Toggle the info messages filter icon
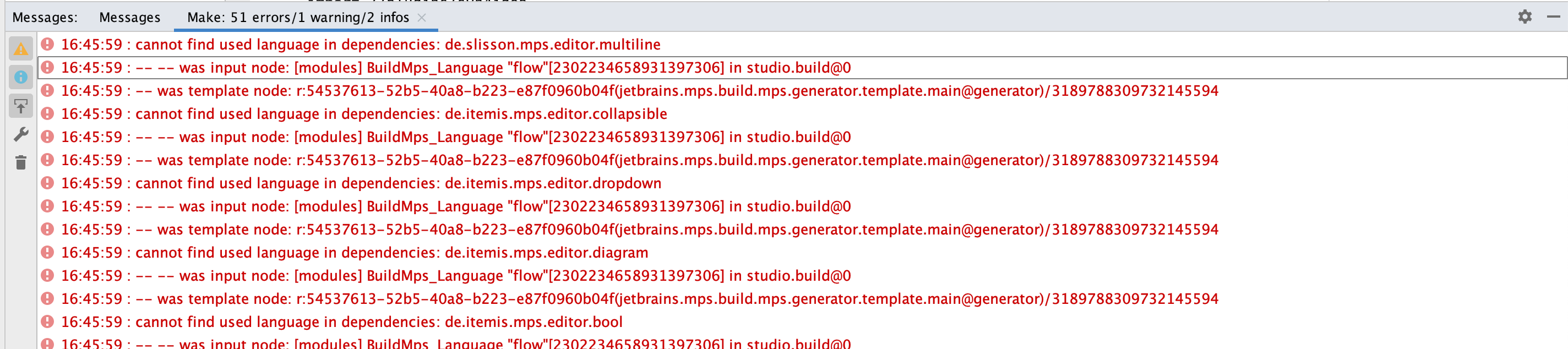This screenshot has width=1568, height=349. (x=21, y=78)
